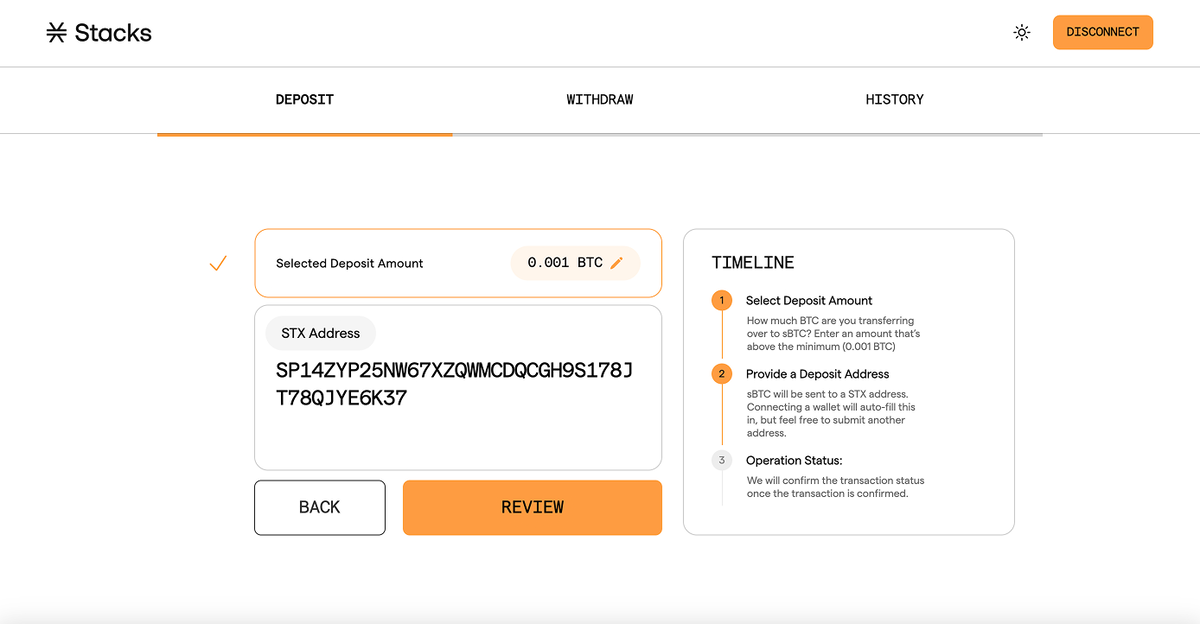This screenshot has height=624, width=1200.
Task: Switch to the Deposit tab
Action: point(304,100)
